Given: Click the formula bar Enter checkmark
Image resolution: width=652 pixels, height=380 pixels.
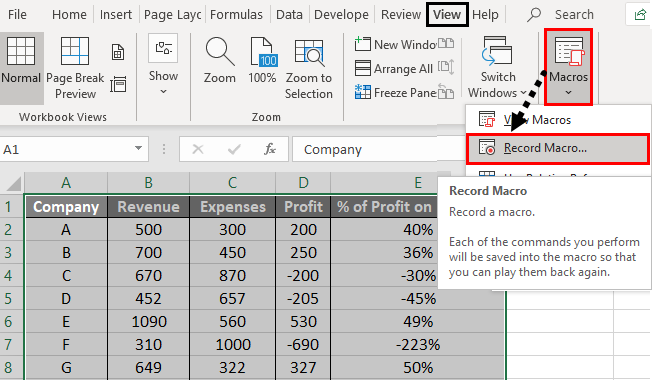Looking at the screenshot, I should [234, 149].
